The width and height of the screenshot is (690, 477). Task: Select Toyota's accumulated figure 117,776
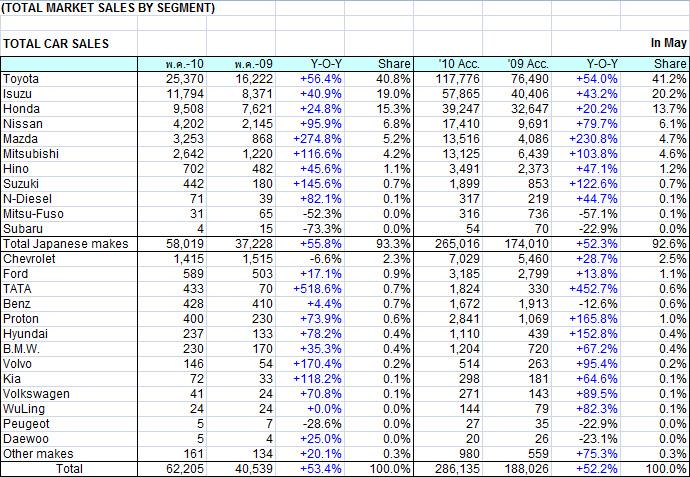464,78
